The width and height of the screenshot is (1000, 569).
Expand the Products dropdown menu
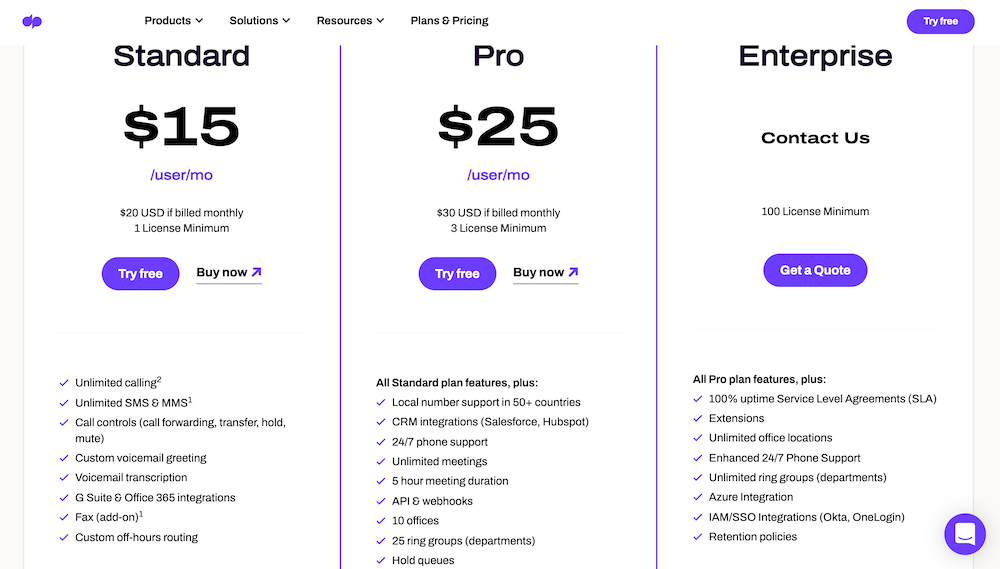point(173,20)
